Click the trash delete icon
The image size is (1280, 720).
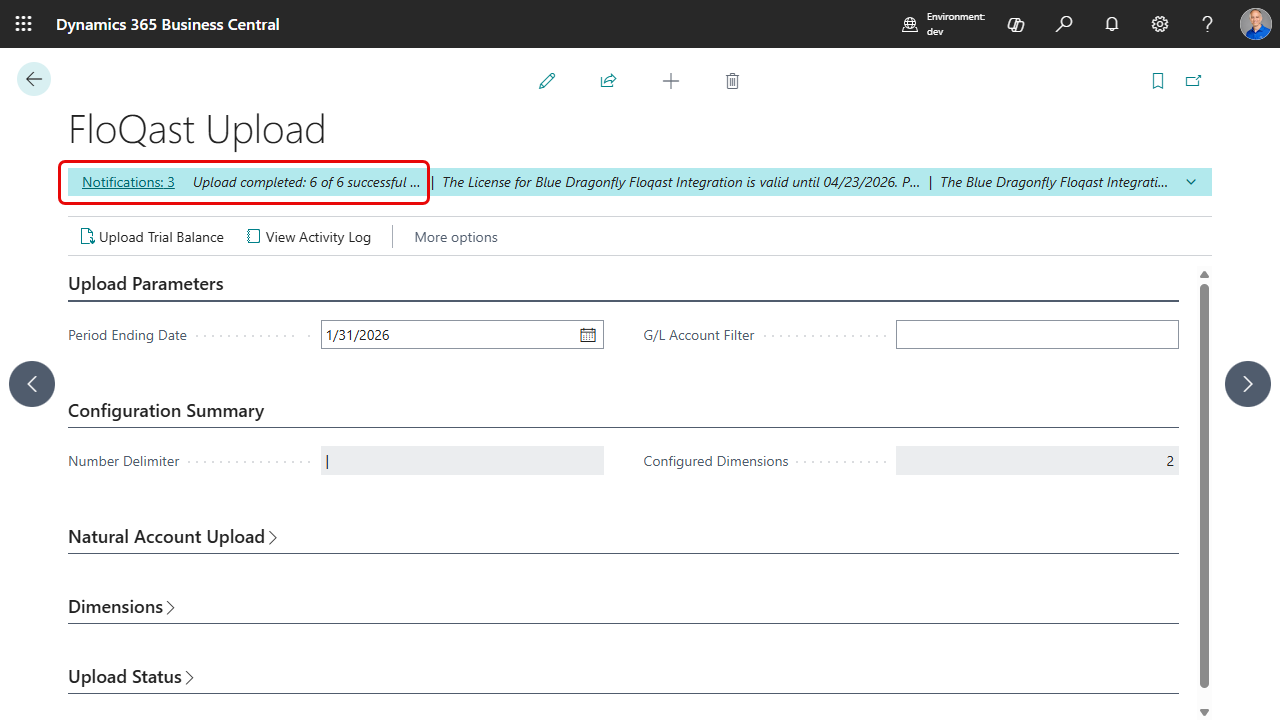point(732,81)
